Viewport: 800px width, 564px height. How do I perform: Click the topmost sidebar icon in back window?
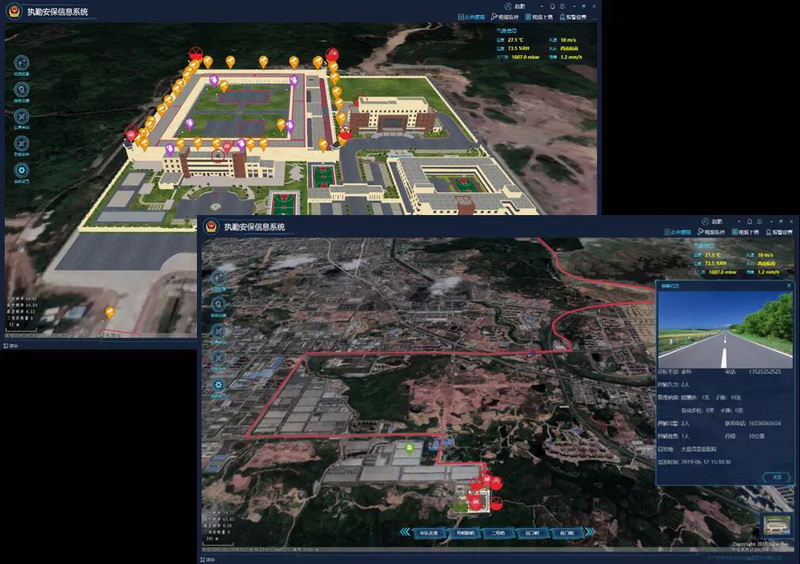pyautogui.click(x=21, y=63)
